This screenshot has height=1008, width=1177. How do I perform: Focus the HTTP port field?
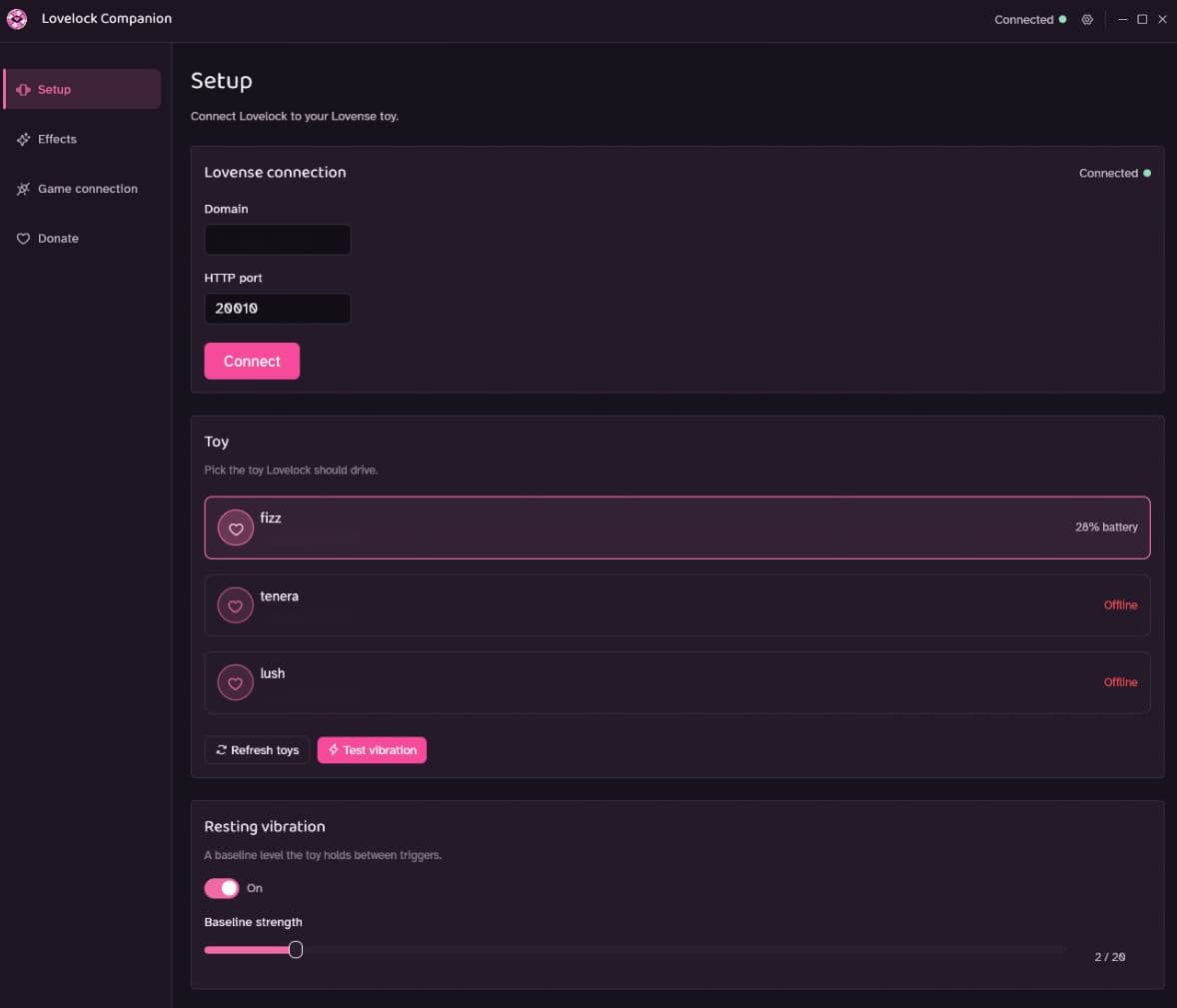click(277, 309)
